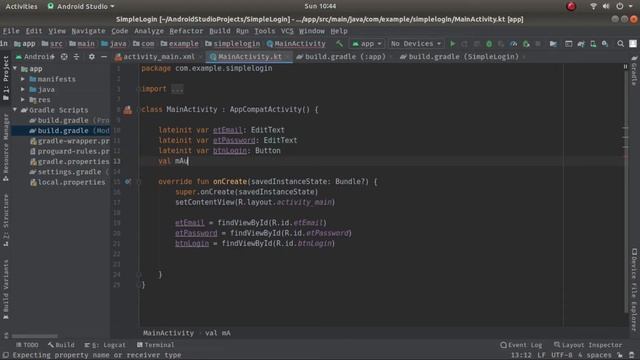Screen dimensions: 640x360
Task: Open Gradle tool window on right edge
Action: 634,71
